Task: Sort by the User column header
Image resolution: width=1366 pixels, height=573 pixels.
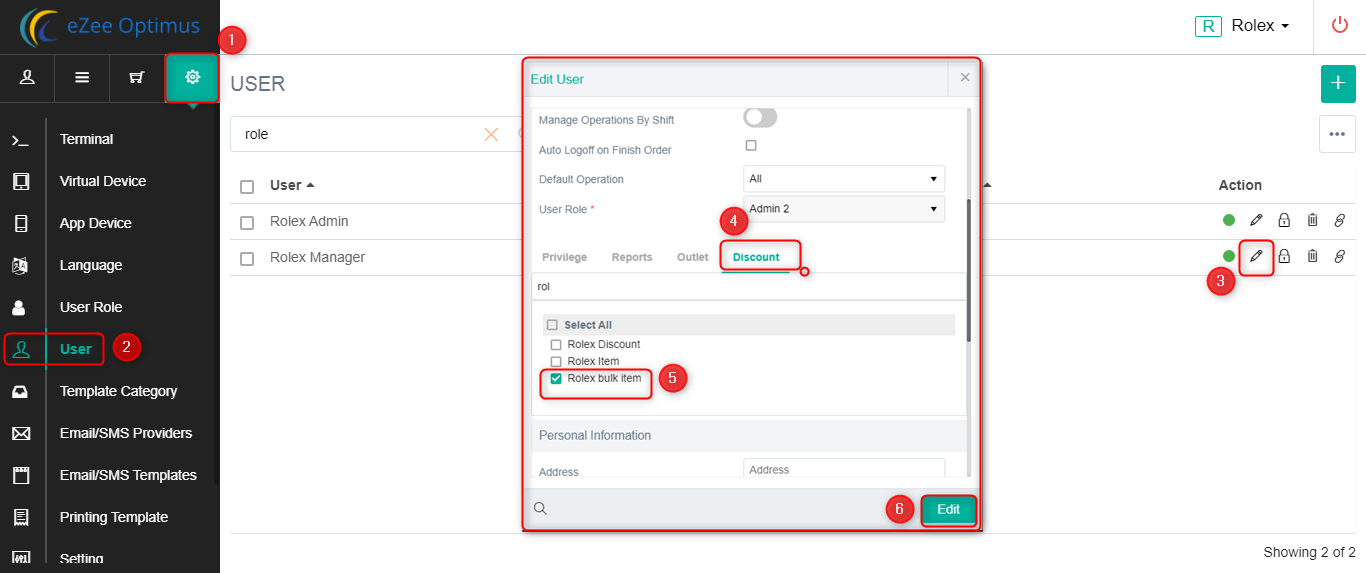Action: coord(292,185)
